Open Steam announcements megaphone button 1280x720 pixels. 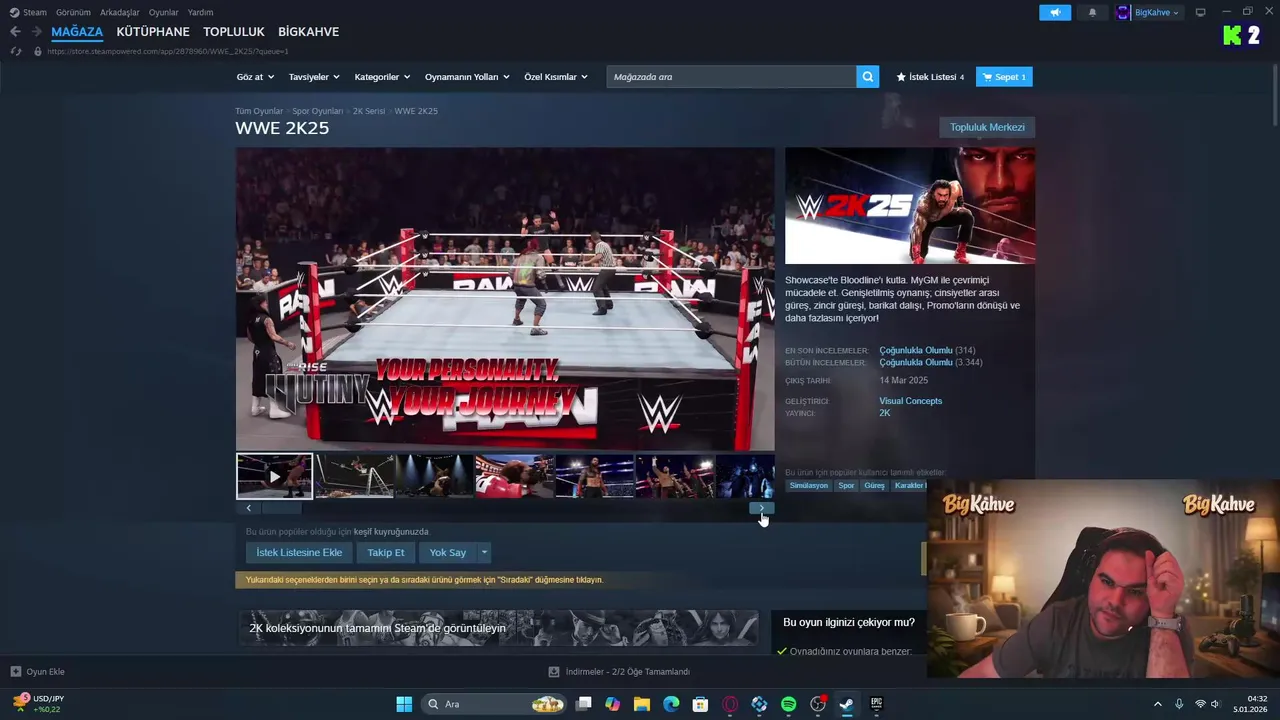[x=1055, y=12]
